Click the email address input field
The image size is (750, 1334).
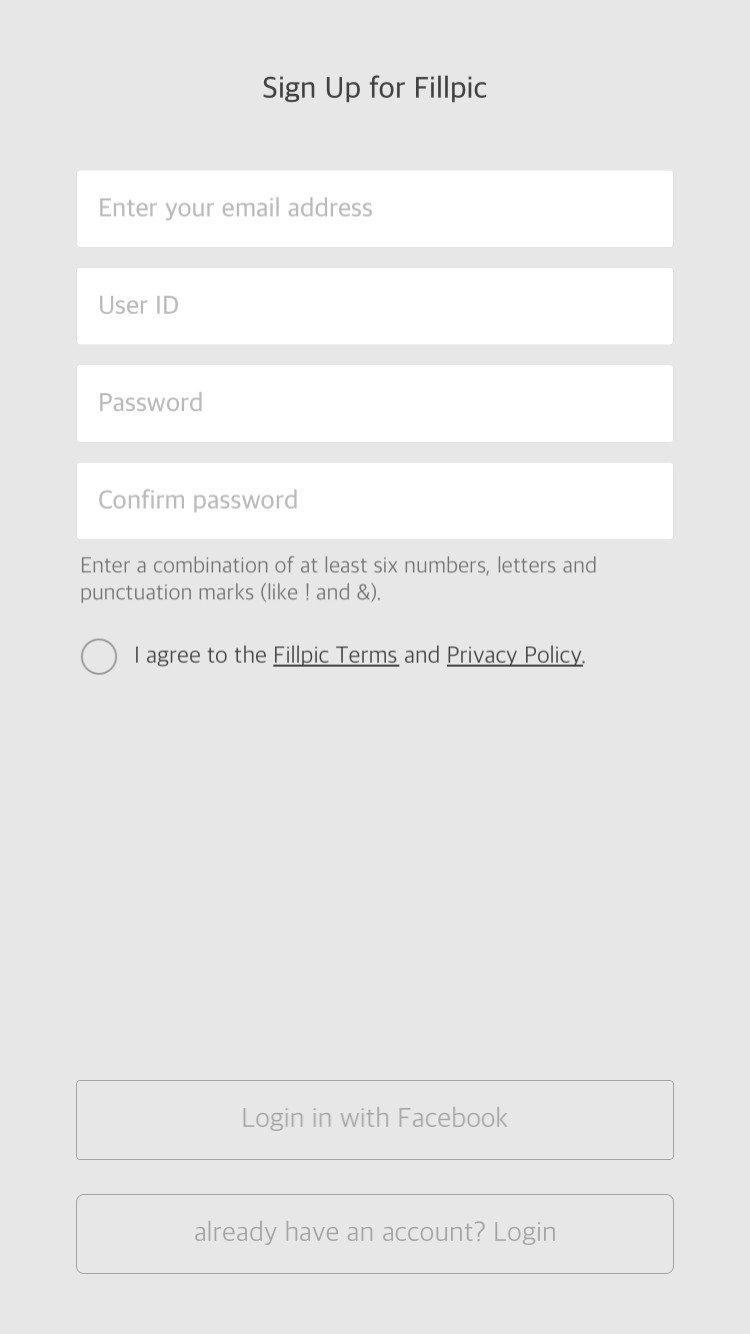click(374, 208)
